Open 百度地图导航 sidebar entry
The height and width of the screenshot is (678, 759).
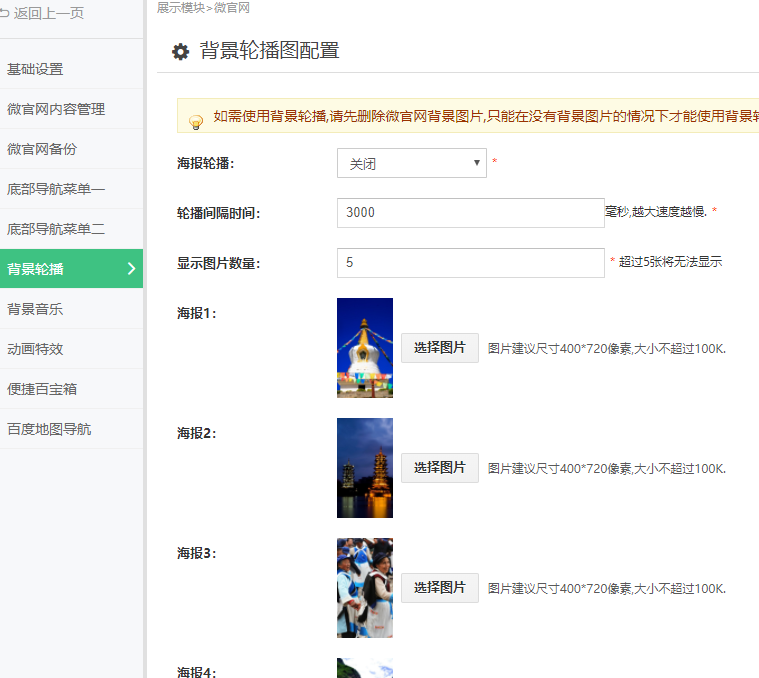pyautogui.click(x=49, y=429)
